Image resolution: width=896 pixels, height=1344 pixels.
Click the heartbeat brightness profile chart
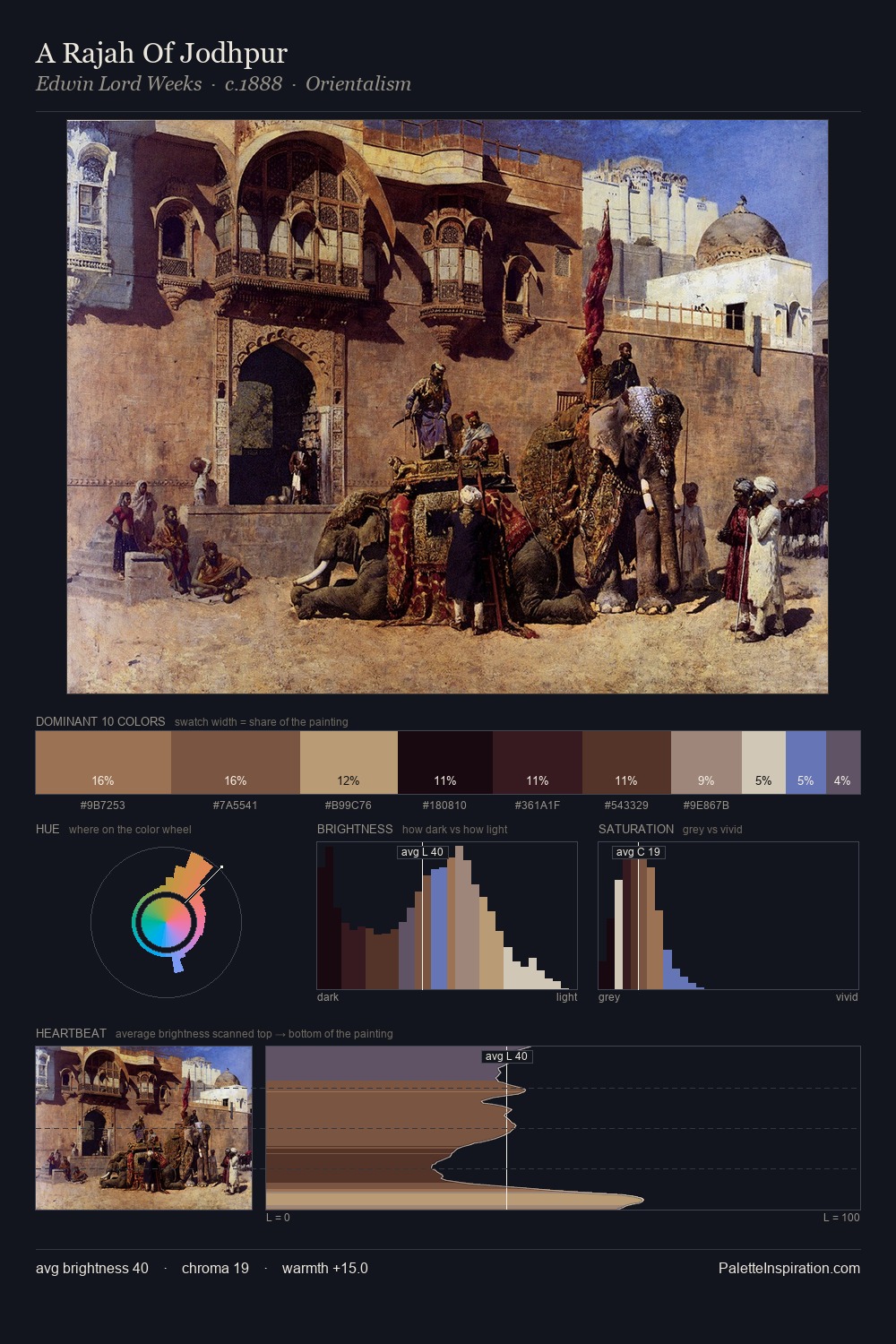tap(563, 1128)
